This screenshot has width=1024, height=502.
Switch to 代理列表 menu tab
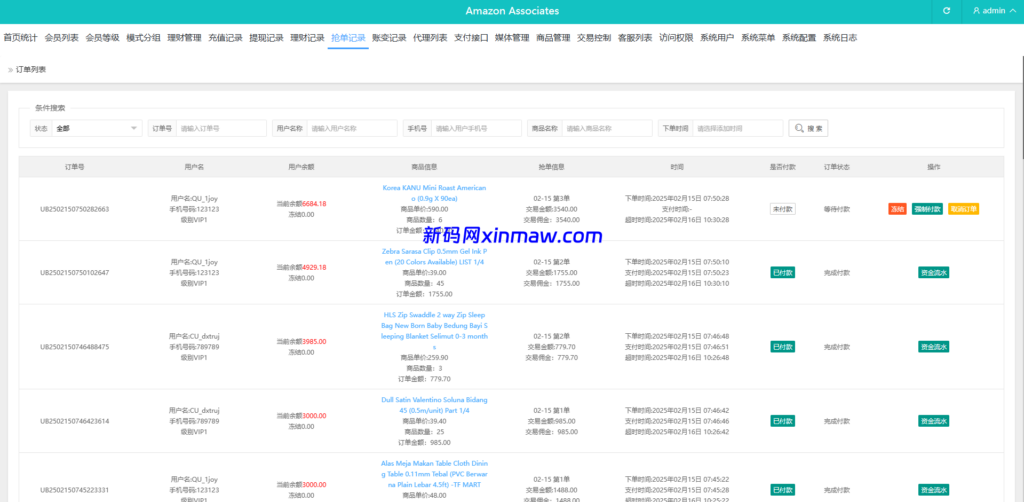click(430, 38)
